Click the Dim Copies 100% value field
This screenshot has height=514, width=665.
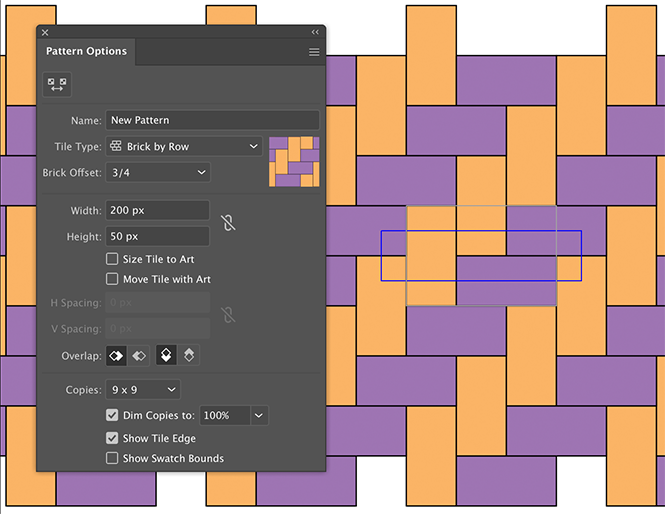(x=225, y=415)
